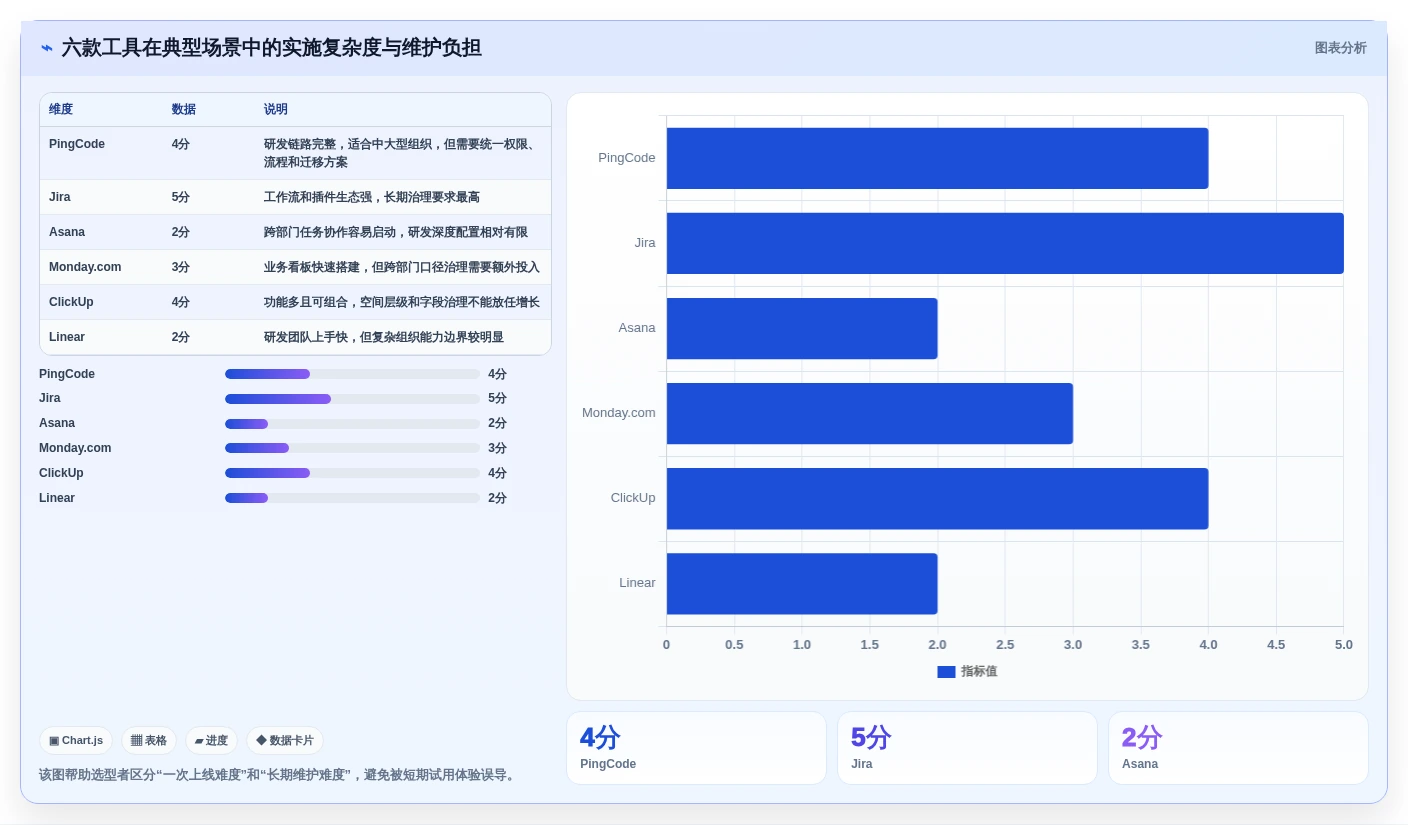Click the 3分 score in the Monday.com table row

[181, 267]
